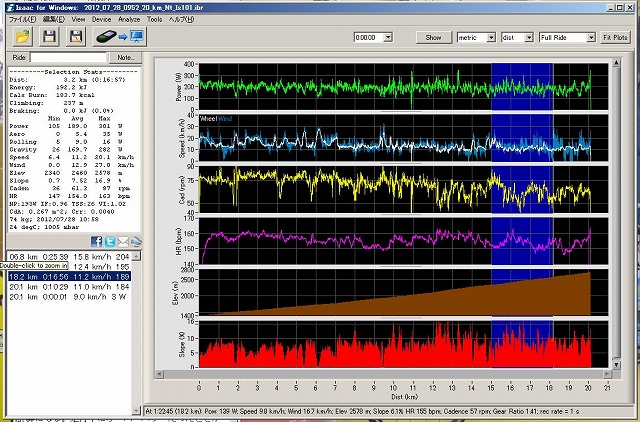This screenshot has width=640, height=422.
Task: Download data from device to computer
Action: 119,37
